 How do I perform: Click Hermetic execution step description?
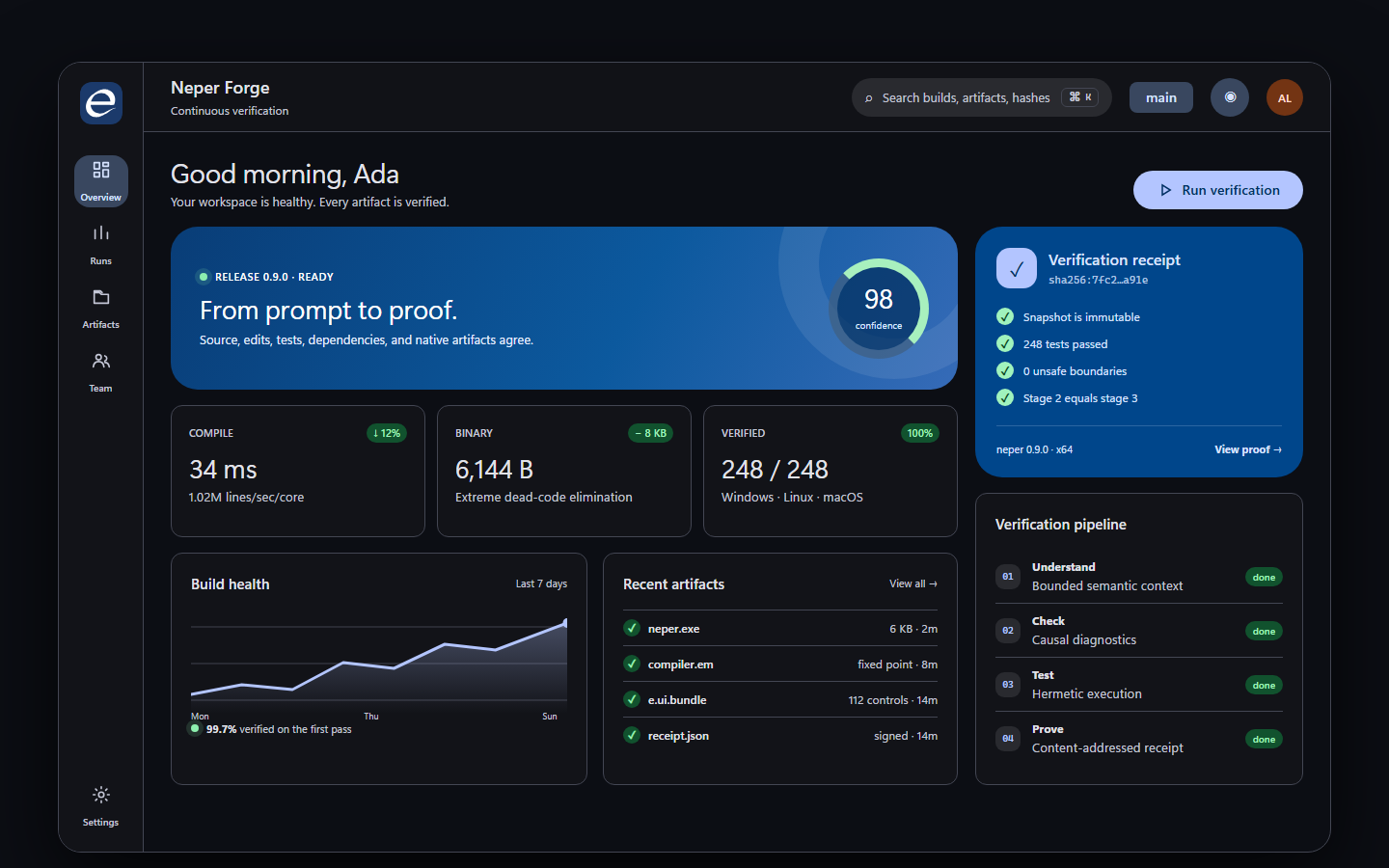[1087, 693]
